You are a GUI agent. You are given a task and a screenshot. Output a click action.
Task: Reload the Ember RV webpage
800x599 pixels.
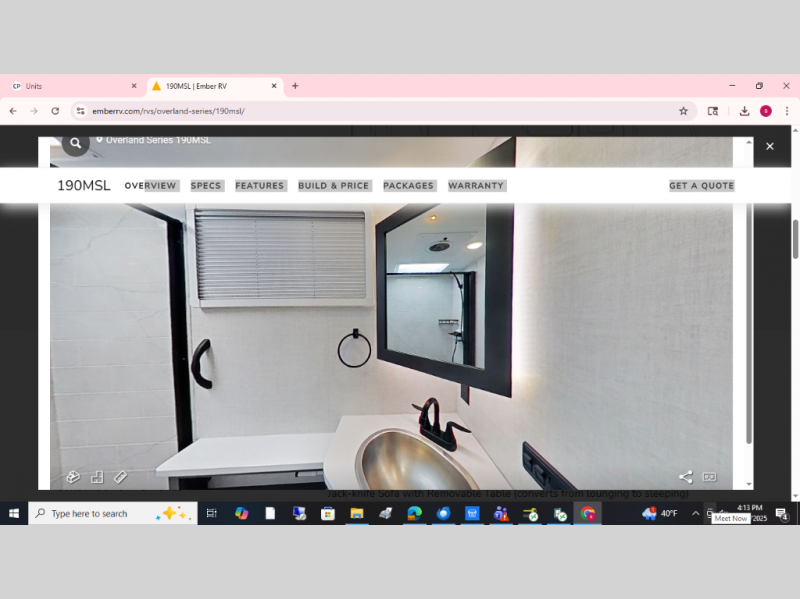point(55,111)
